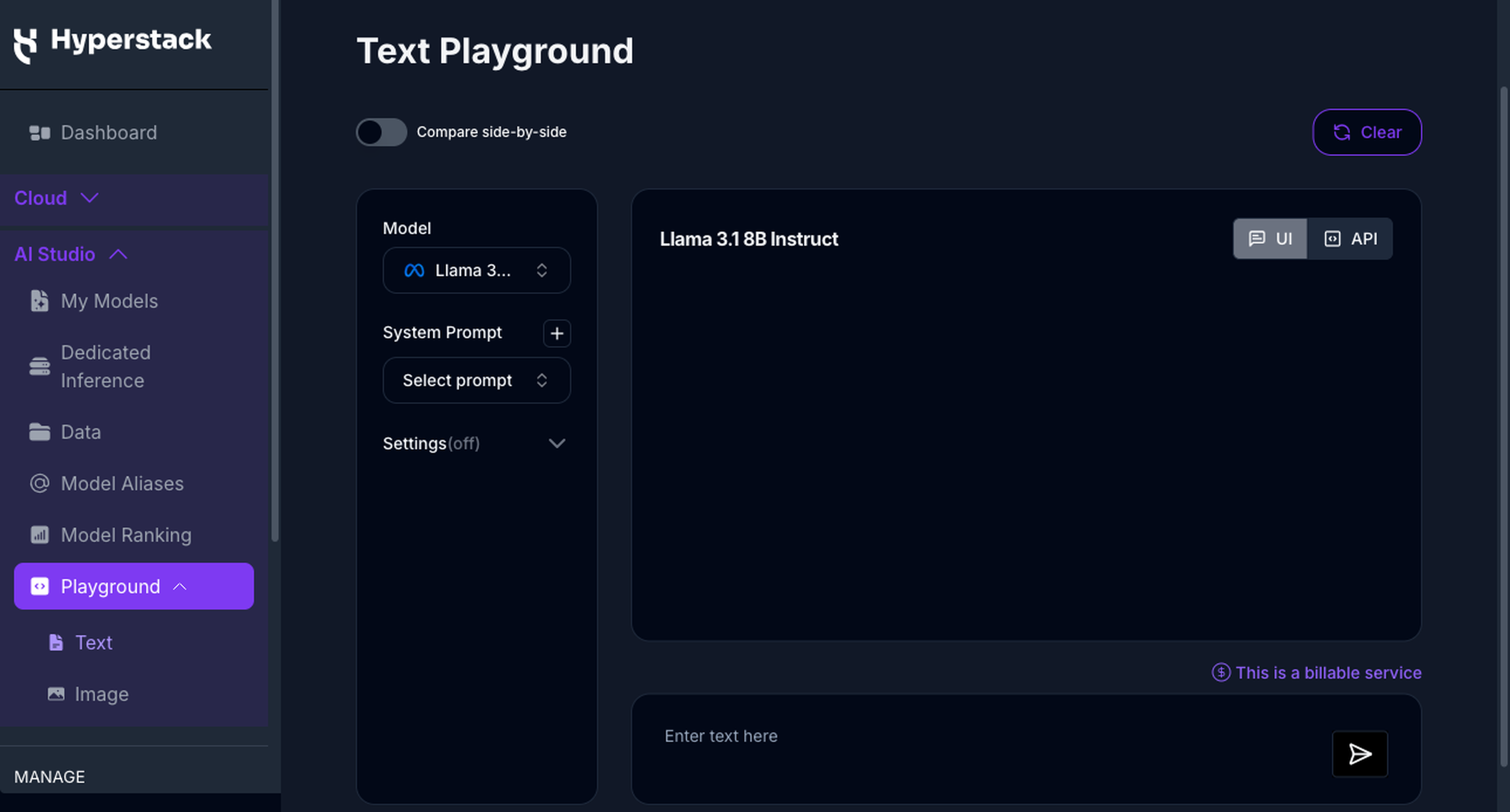The image size is (1510, 812).
Task: Collapse the AI Studio sidebar section
Action: coord(71,254)
